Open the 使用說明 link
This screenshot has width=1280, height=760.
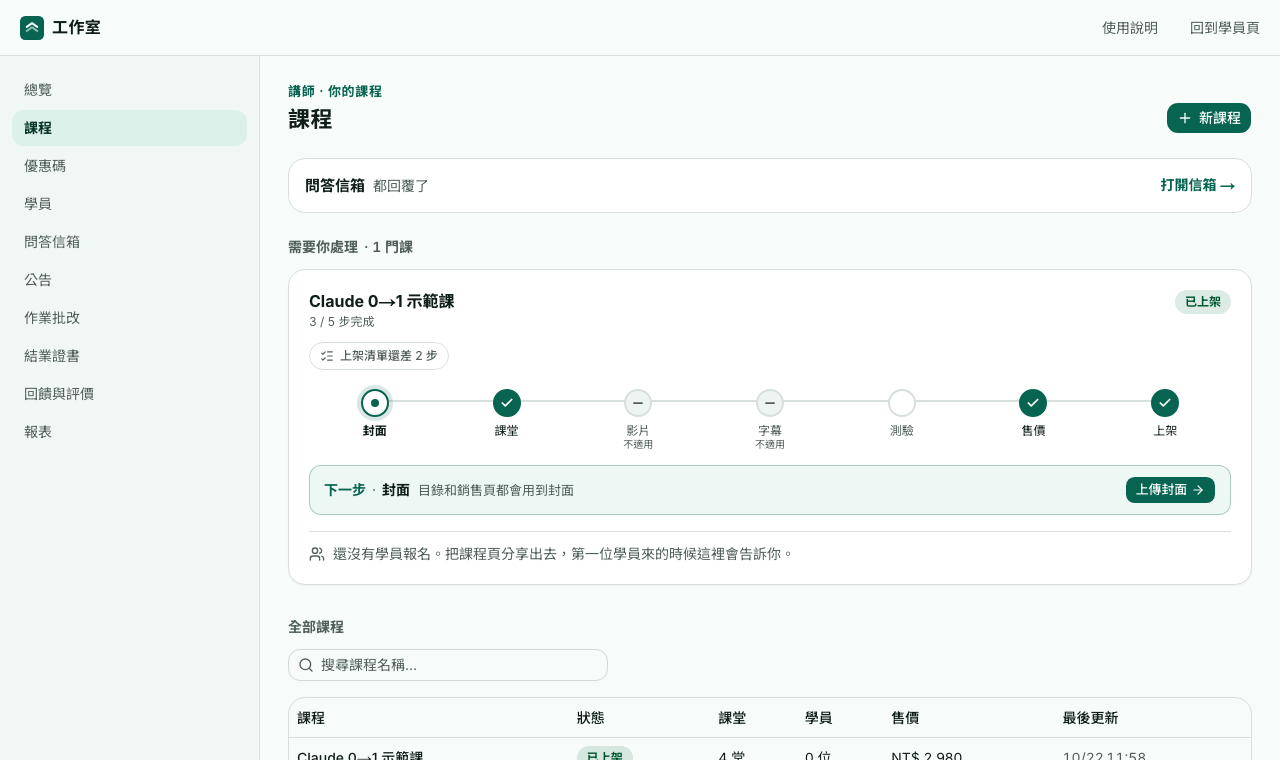click(1130, 28)
